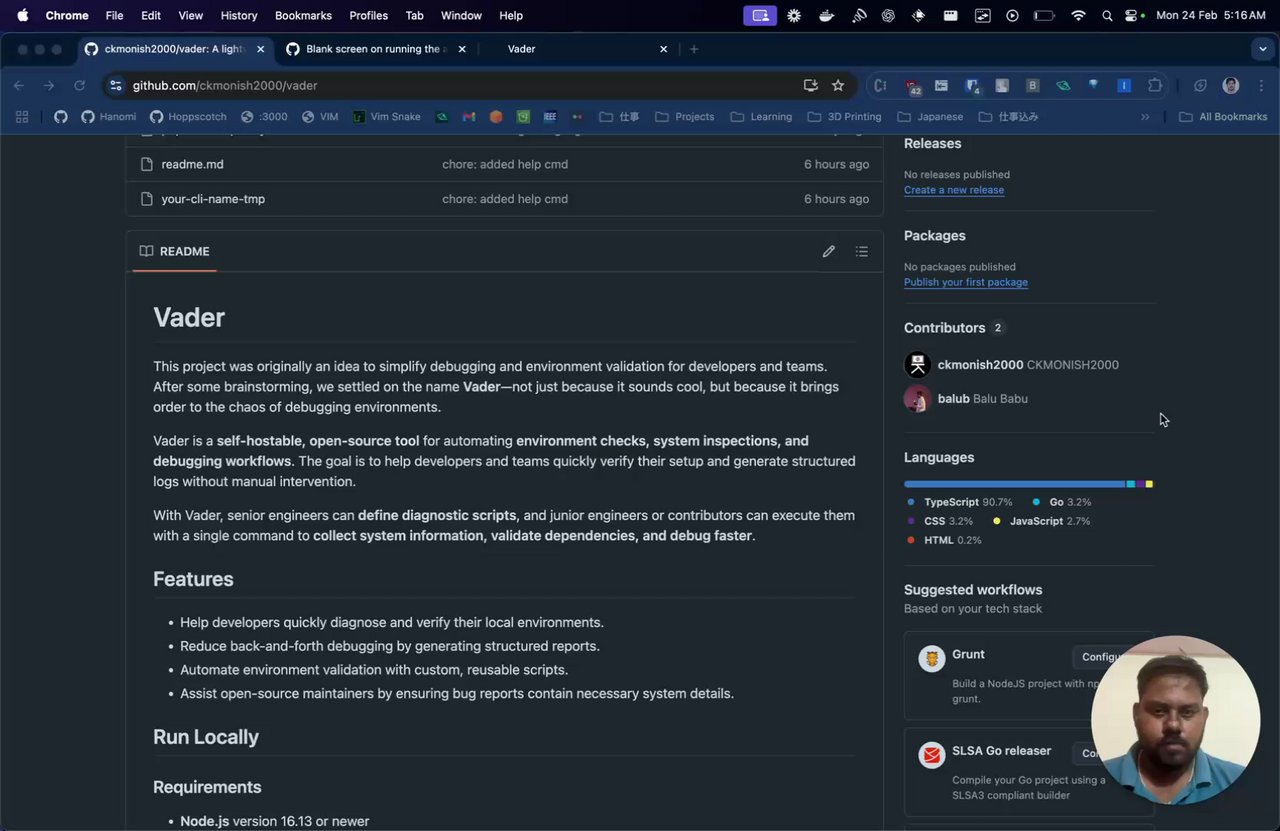This screenshot has height=831, width=1280.
Task: Open the ckmonish2000 contributor avatar
Action: pyautogui.click(x=917, y=365)
